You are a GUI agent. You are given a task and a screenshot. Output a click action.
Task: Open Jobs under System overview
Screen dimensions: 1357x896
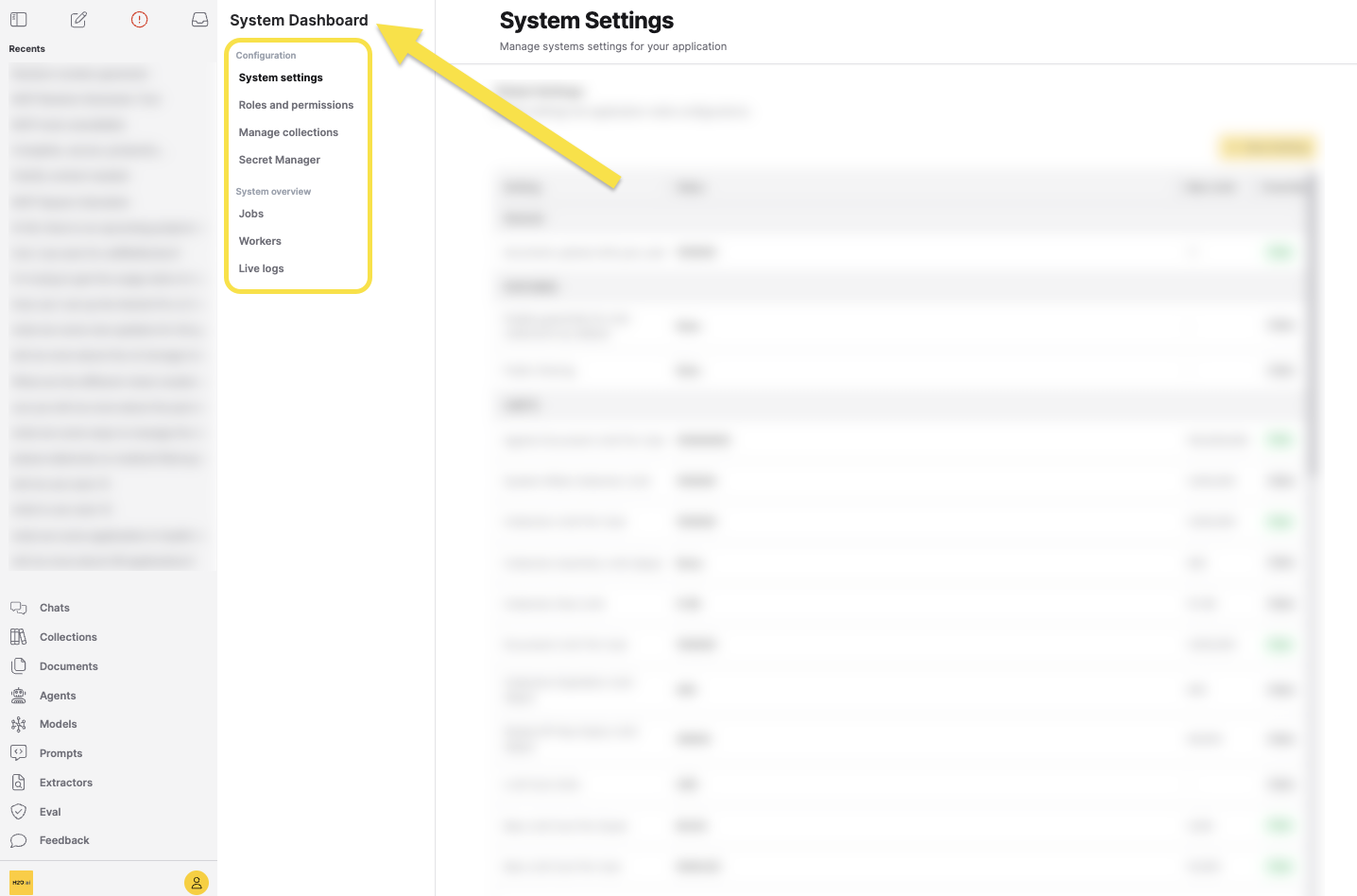tap(250, 213)
